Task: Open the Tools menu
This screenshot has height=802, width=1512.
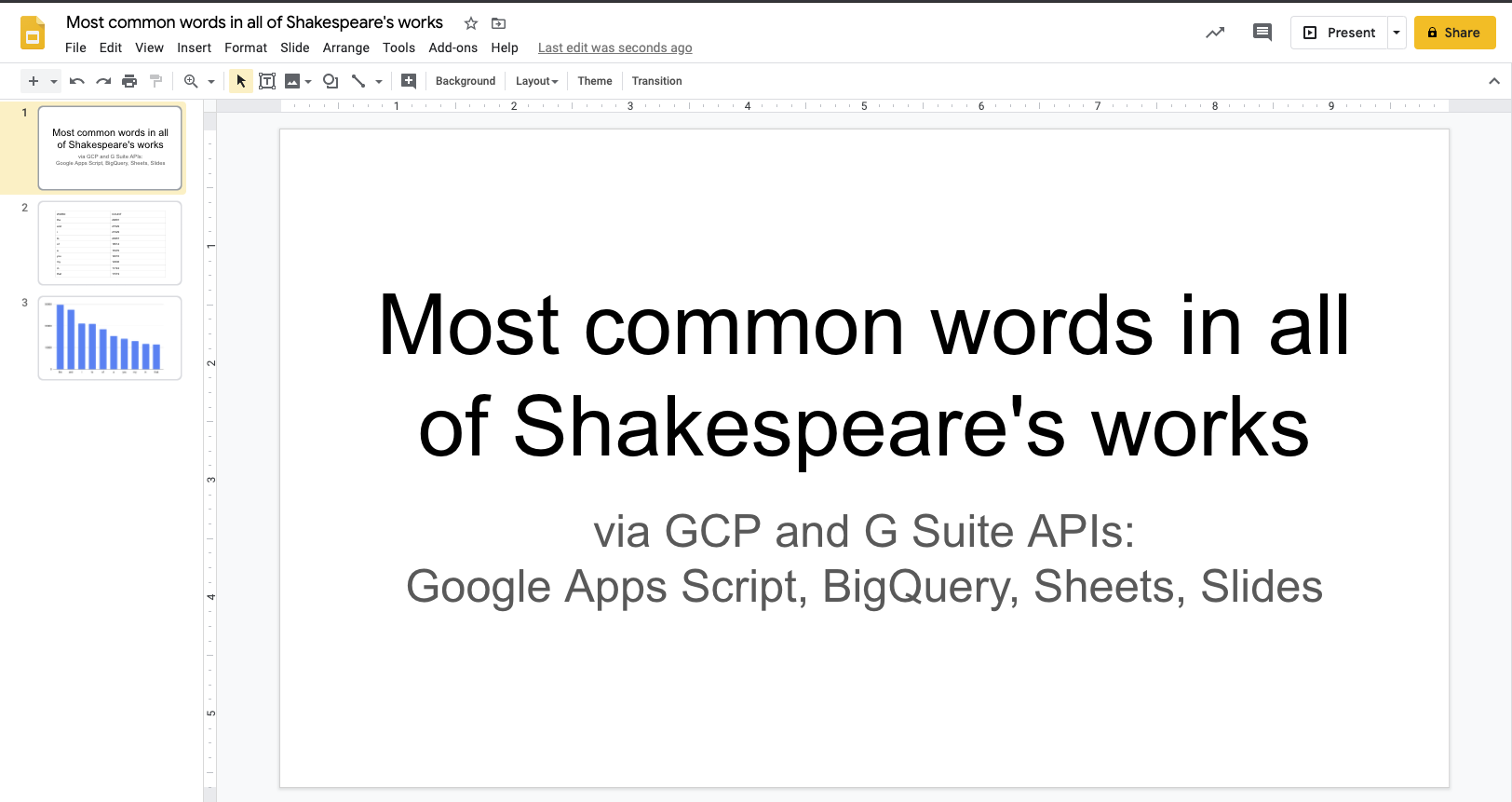Action: click(x=398, y=48)
